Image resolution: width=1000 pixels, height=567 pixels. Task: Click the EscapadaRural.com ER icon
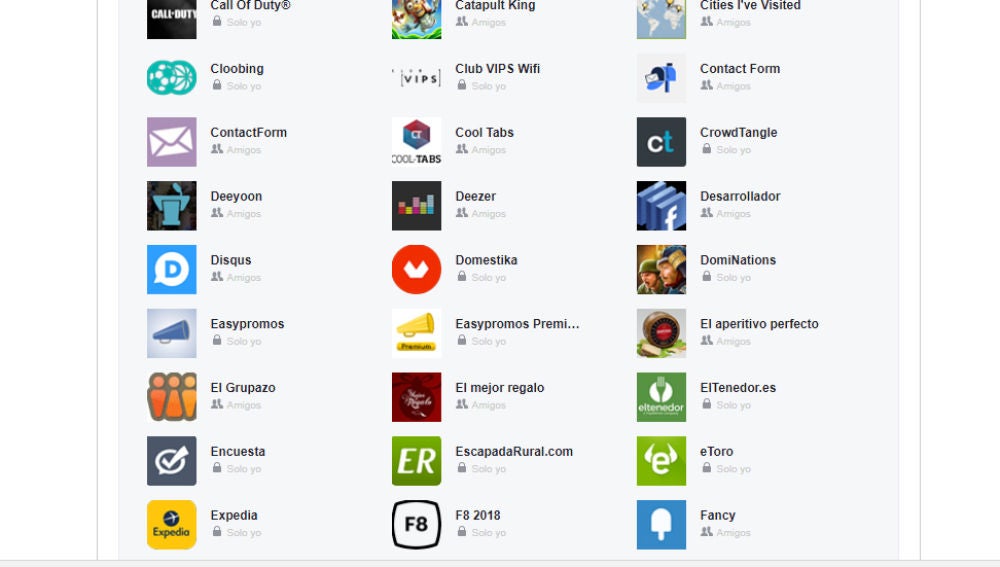[x=416, y=461]
